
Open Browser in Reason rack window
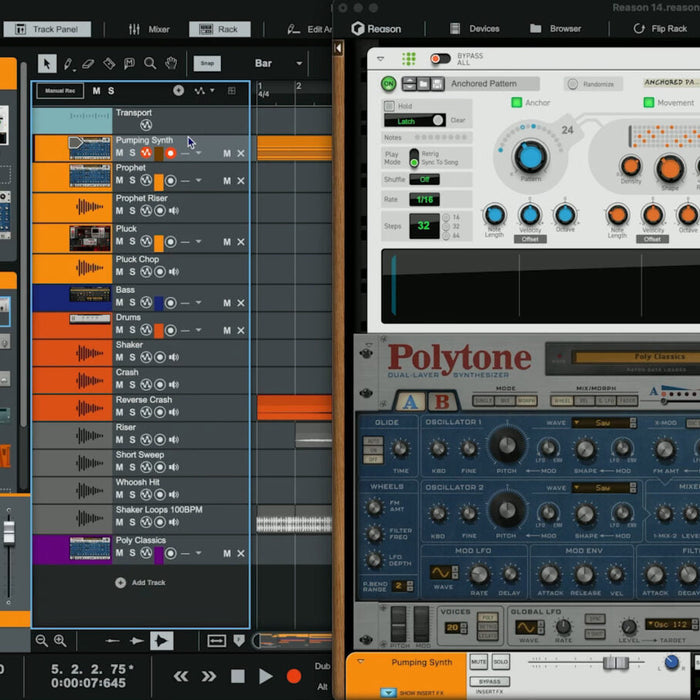[x=556, y=29]
